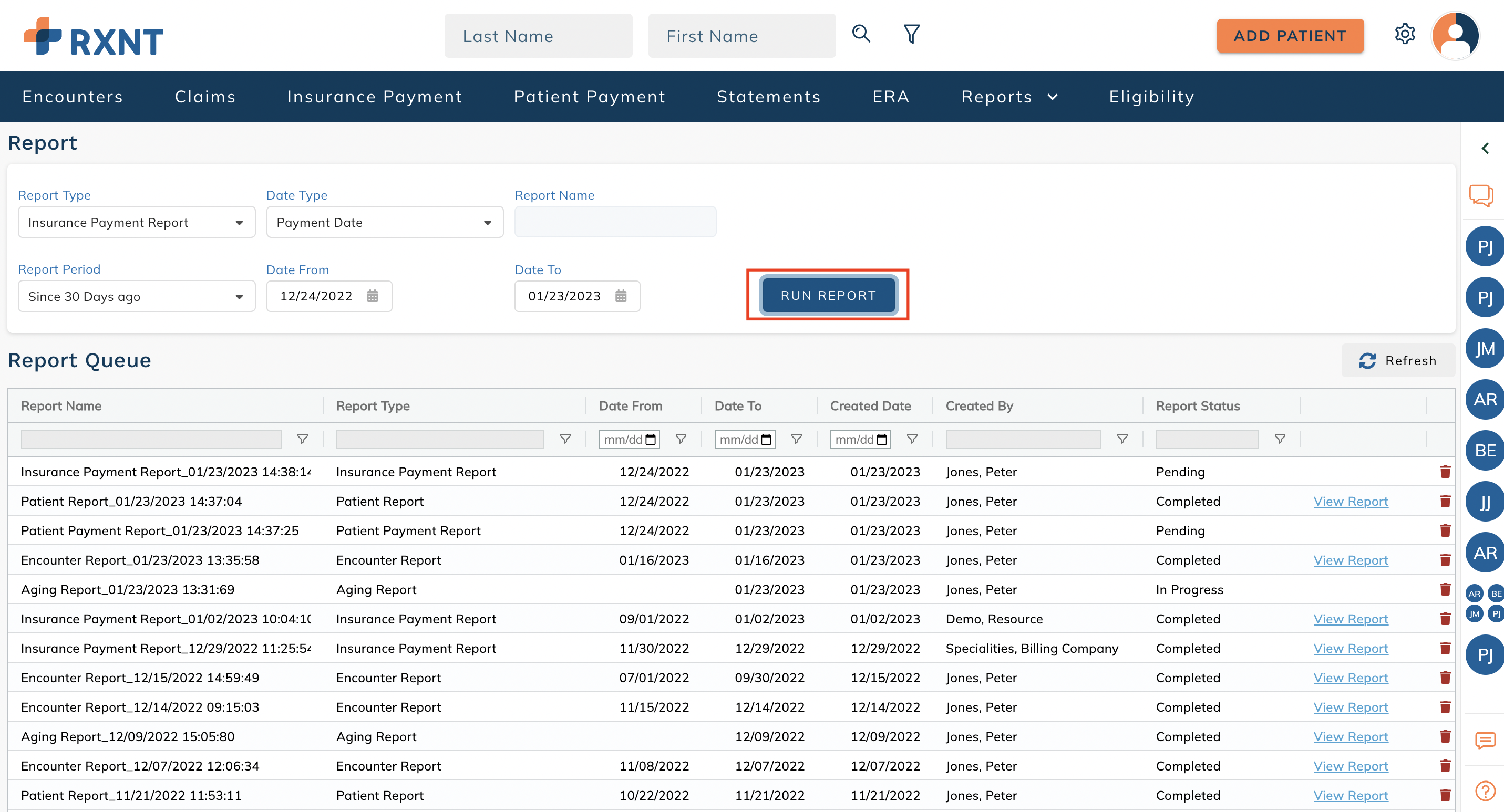Delete the Patient Report_11/21/2022 row
Viewport: 1504px width, 812px height.
coord(1445,795)
